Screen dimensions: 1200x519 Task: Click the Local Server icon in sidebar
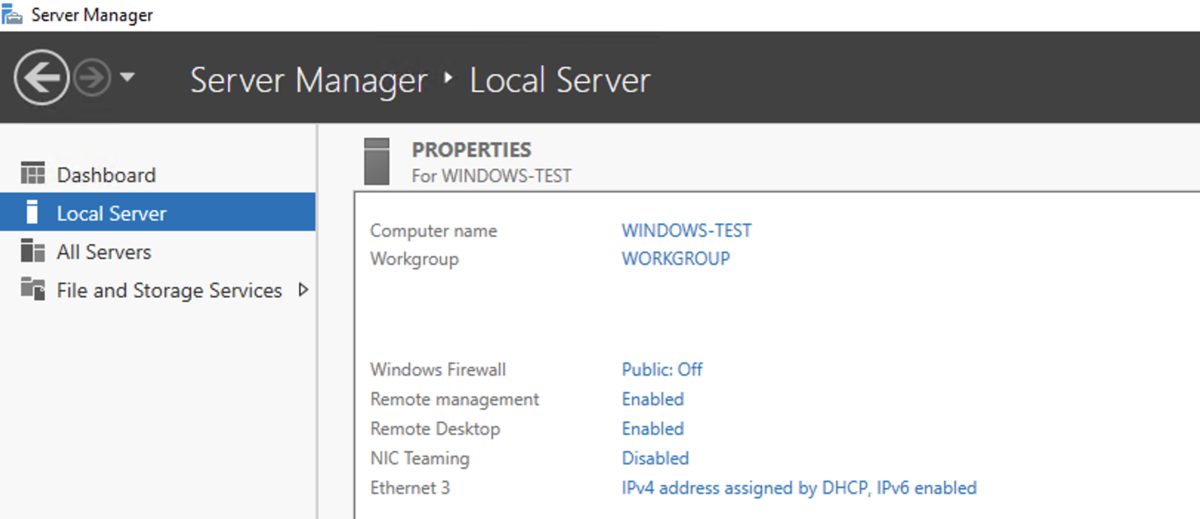[x=31, y=212]
